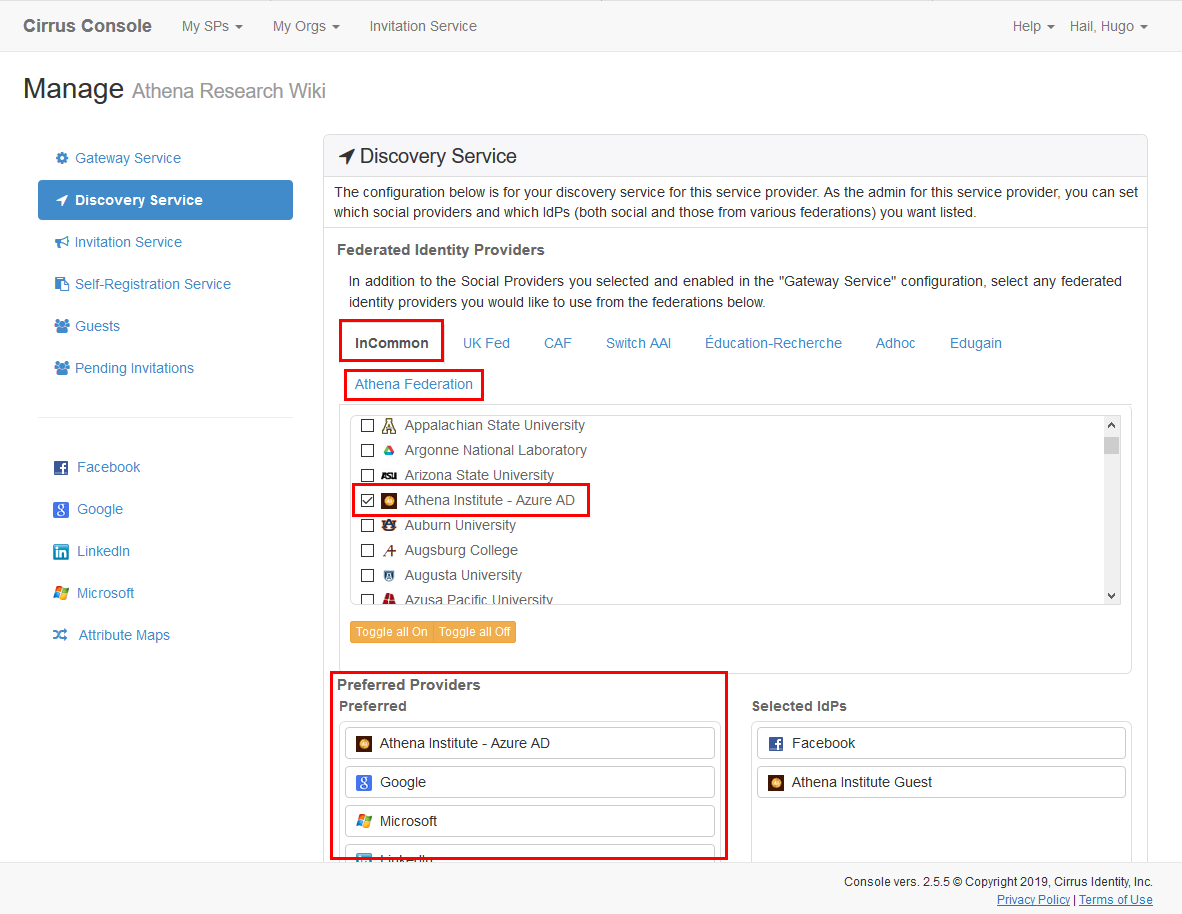This screenshot has width=1182, height=914.
Task: Click the Toggle all On button
Action: [x=391, y=632]
